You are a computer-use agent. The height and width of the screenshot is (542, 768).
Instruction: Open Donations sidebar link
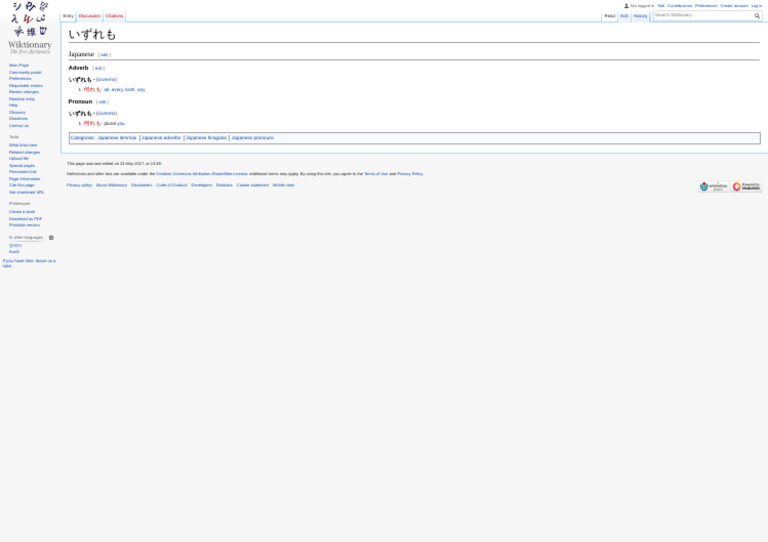[18, 118]
